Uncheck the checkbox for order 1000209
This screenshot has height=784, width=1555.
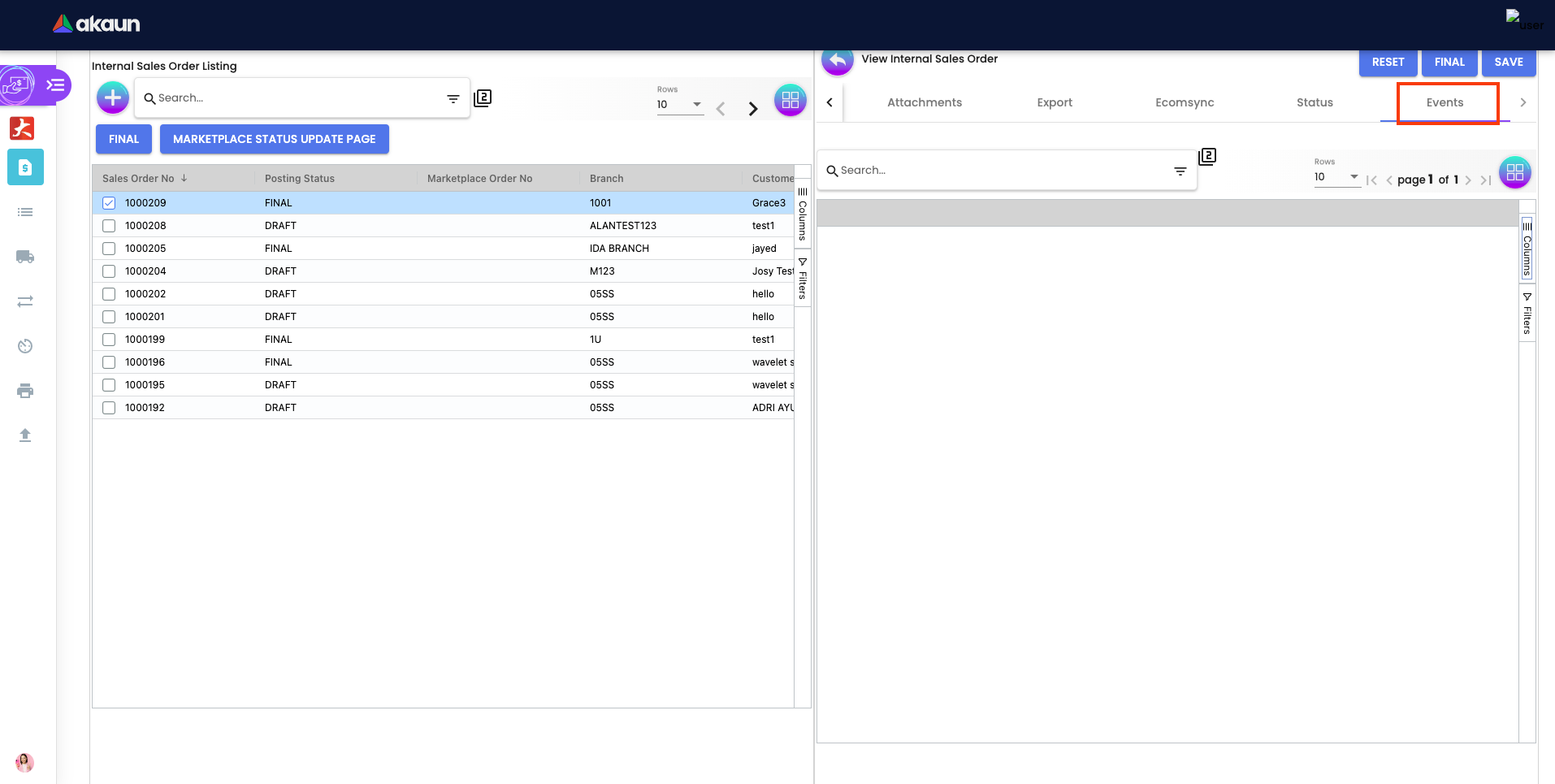click(x=109, y=203)
